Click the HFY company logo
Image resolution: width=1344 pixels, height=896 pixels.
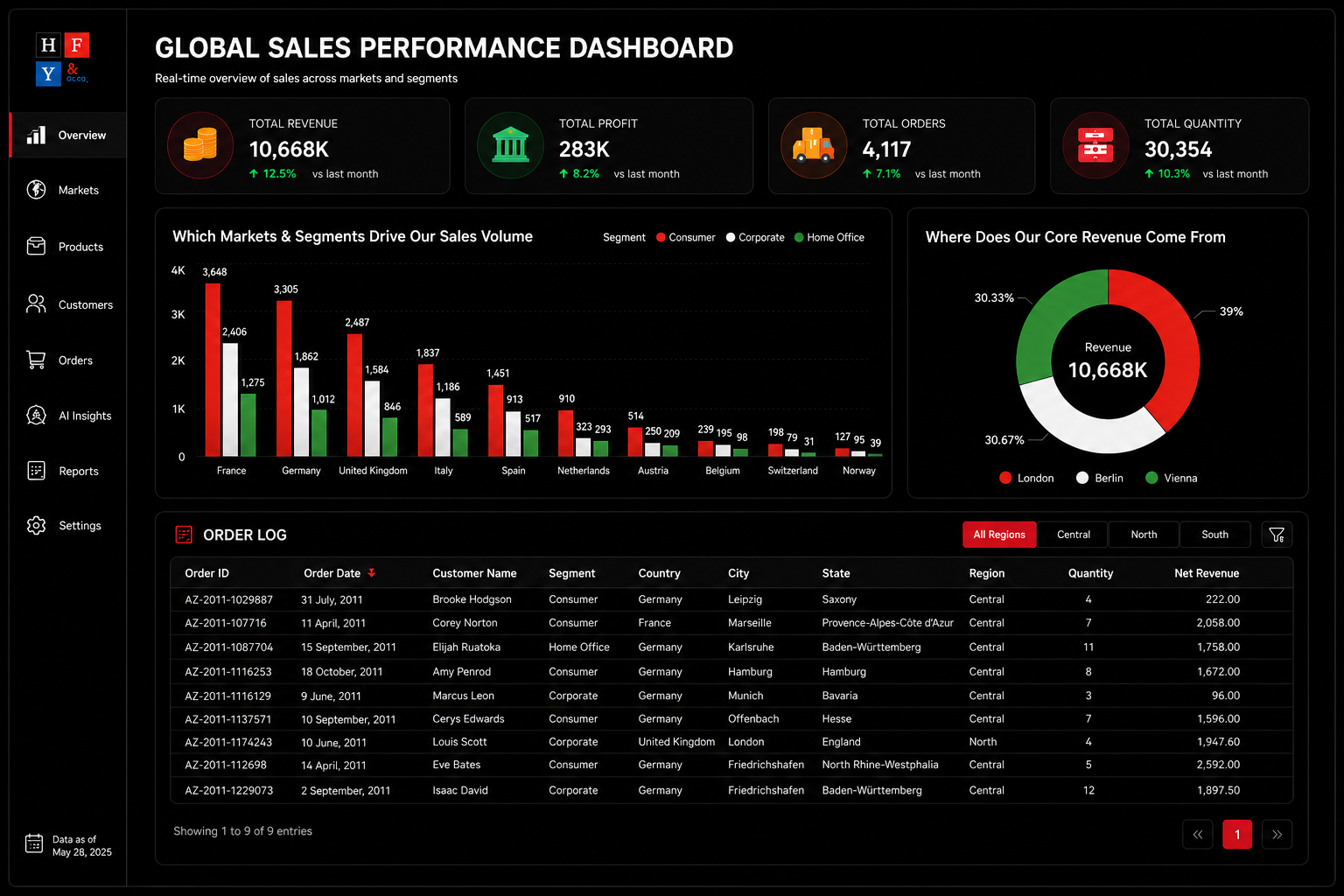tap(62, 59)
